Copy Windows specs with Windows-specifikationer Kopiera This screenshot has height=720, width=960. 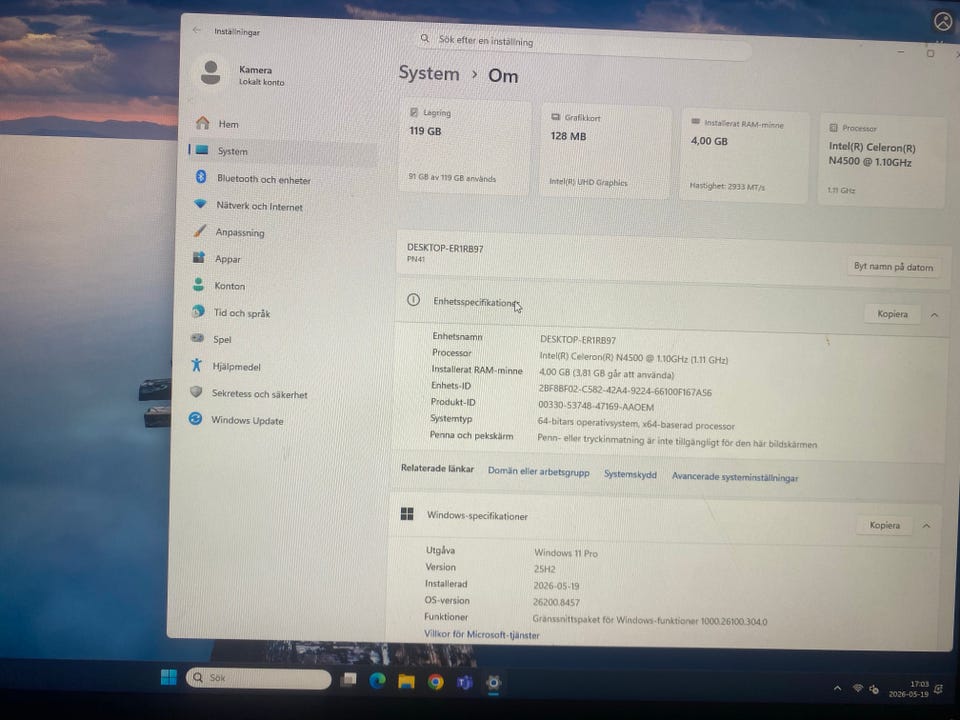tap(885, 525)
